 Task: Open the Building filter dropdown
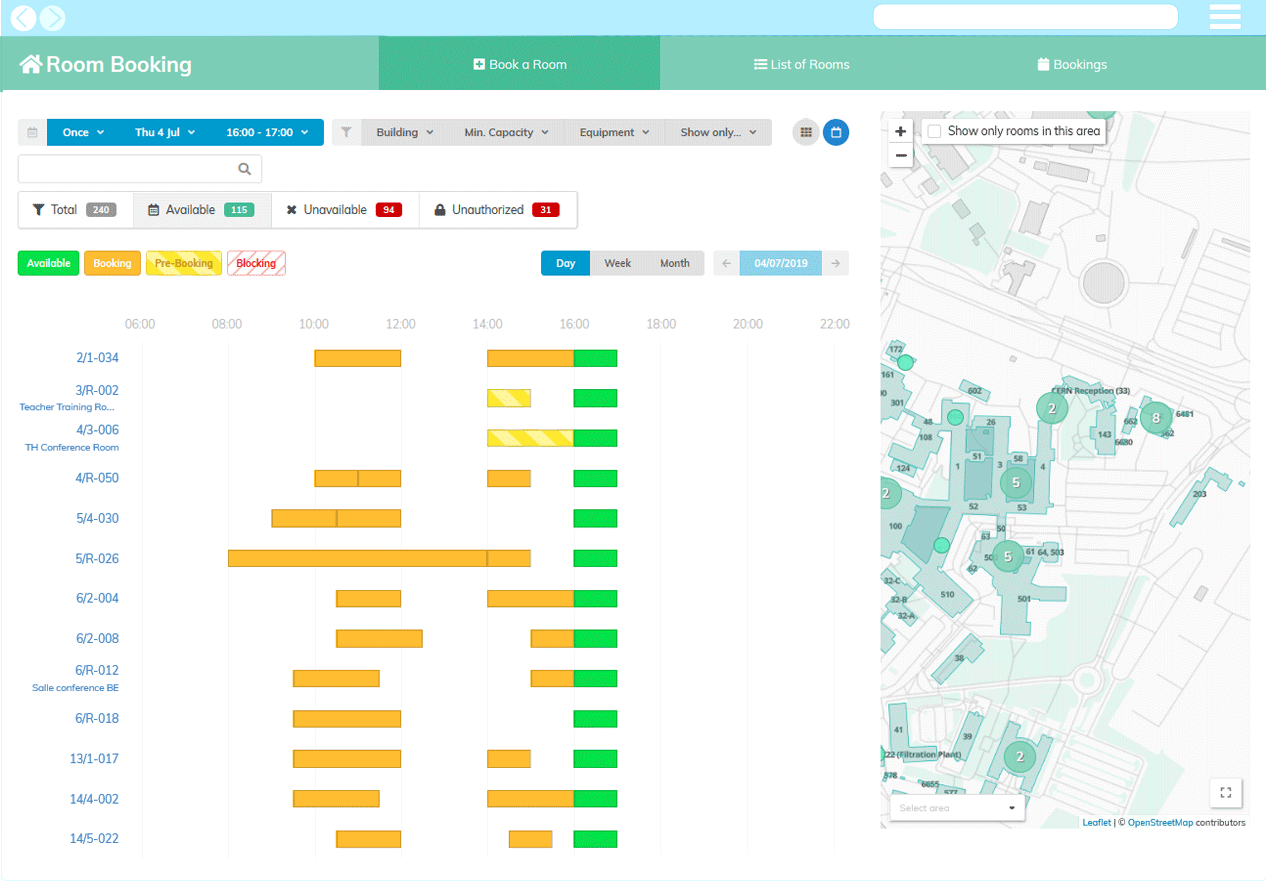tap(405, 132)
